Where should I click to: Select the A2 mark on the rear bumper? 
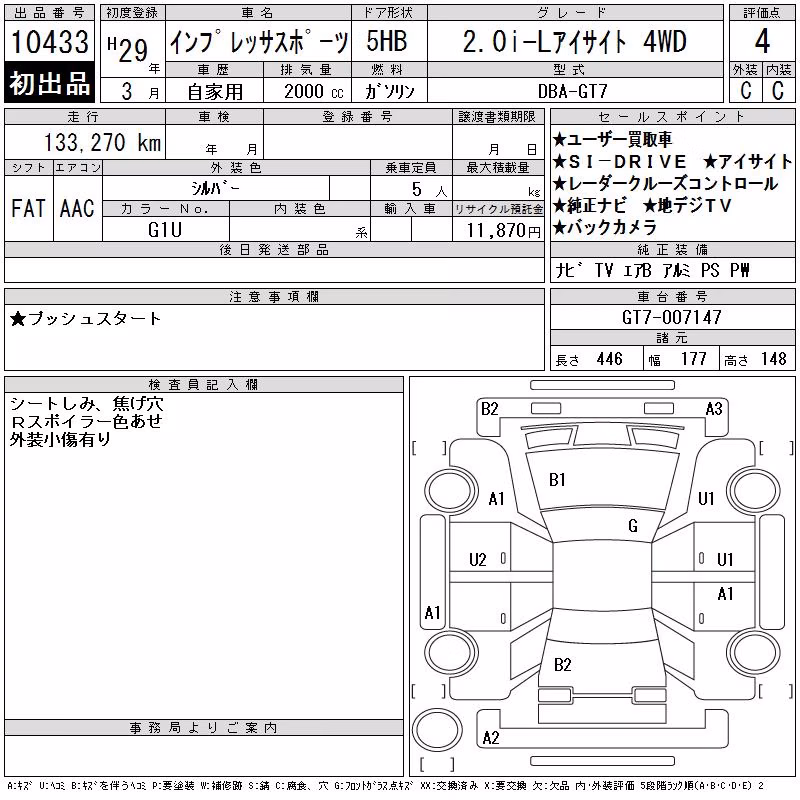point(491,738)
